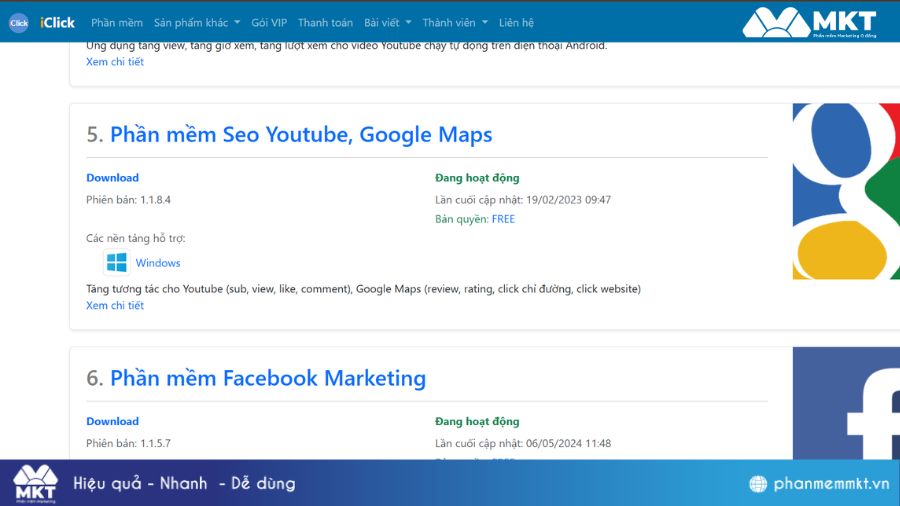Click Đang hoạt động status for Facebook Marketing
The image size is (900, 506).
477,421
